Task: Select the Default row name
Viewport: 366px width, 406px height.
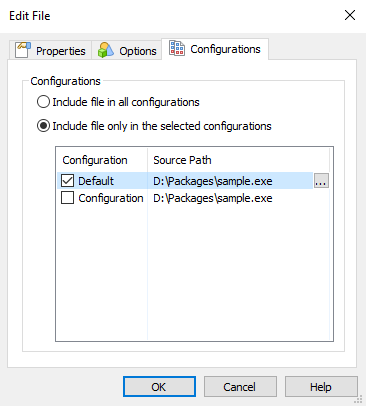Action: 96,181
